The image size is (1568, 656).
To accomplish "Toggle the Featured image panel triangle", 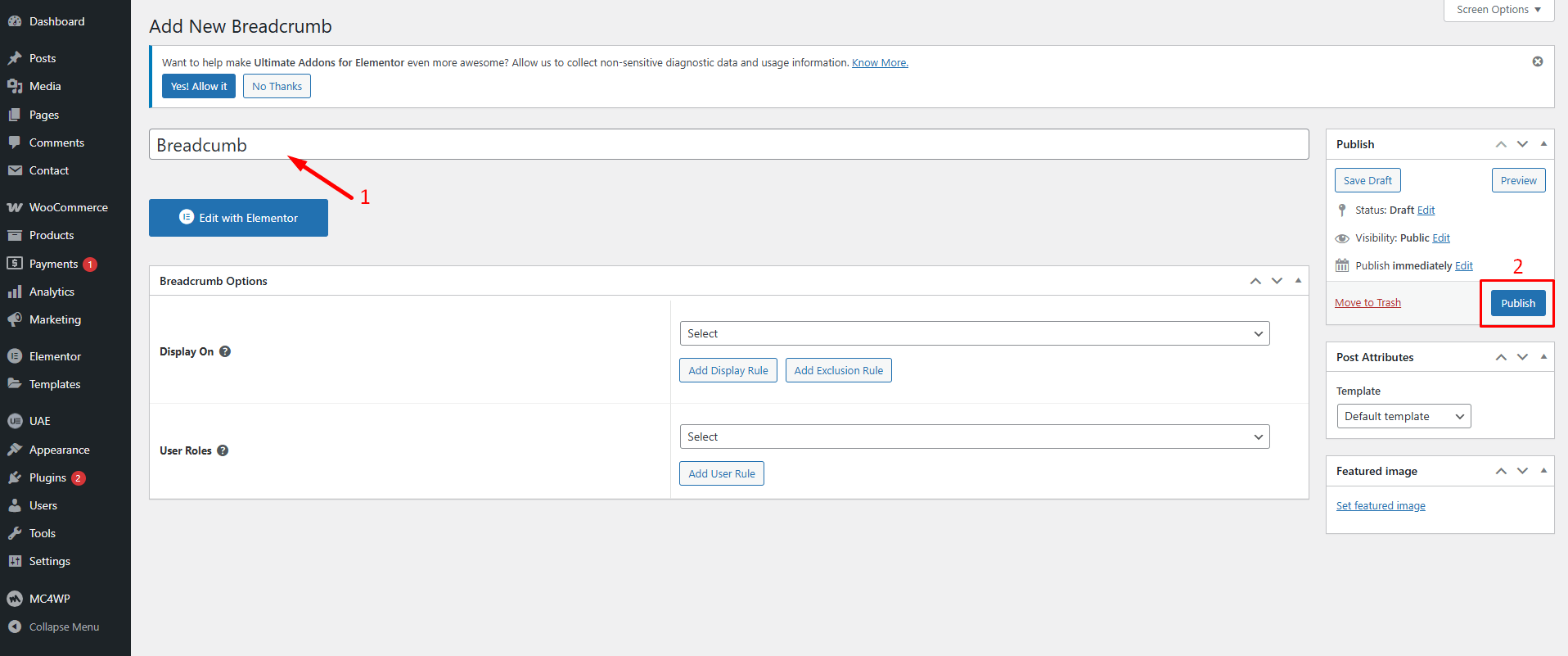I will (x=1543, y=471).
